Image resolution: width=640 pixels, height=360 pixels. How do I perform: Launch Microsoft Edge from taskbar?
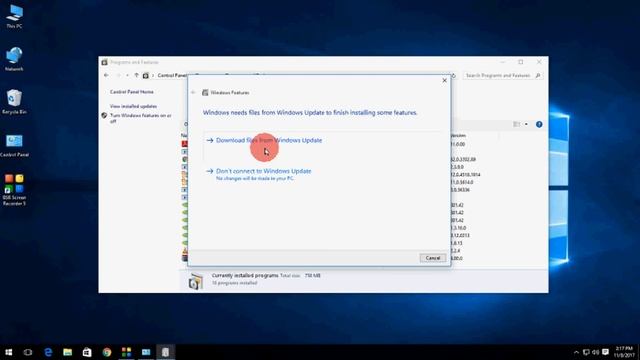pos(48,352)
